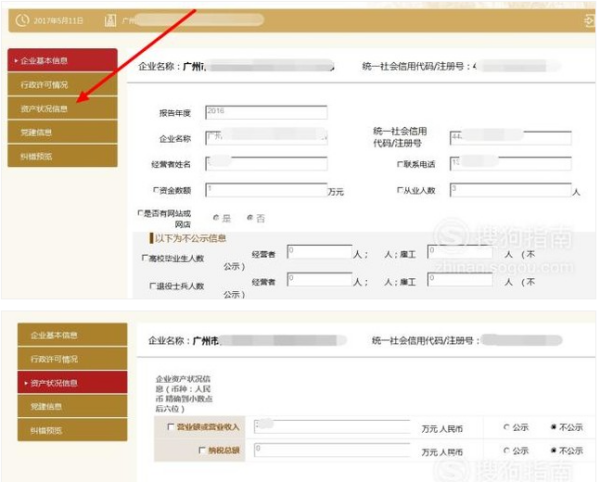Open 资产状况信息 in upper sidebar

pos(62,108)
